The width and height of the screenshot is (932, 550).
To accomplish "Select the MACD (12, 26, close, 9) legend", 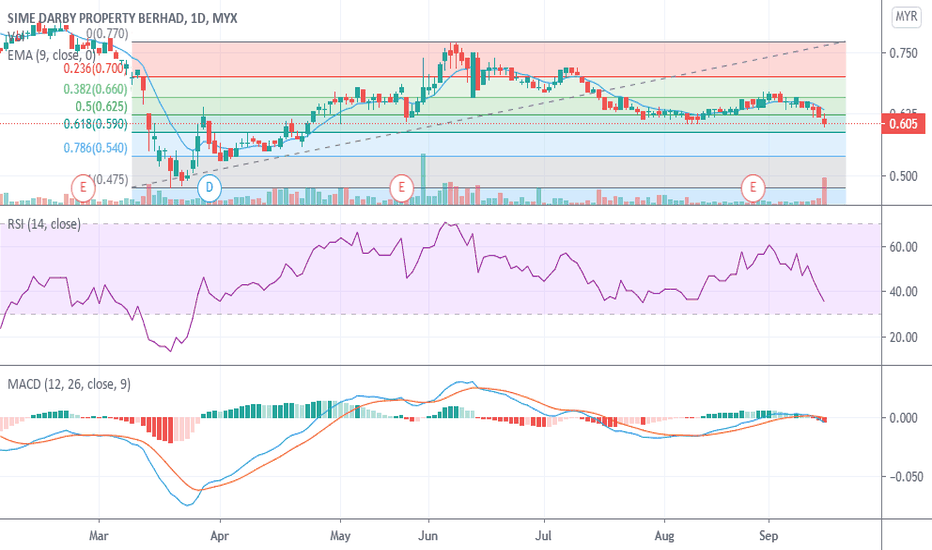I will [x=69, y=384].
